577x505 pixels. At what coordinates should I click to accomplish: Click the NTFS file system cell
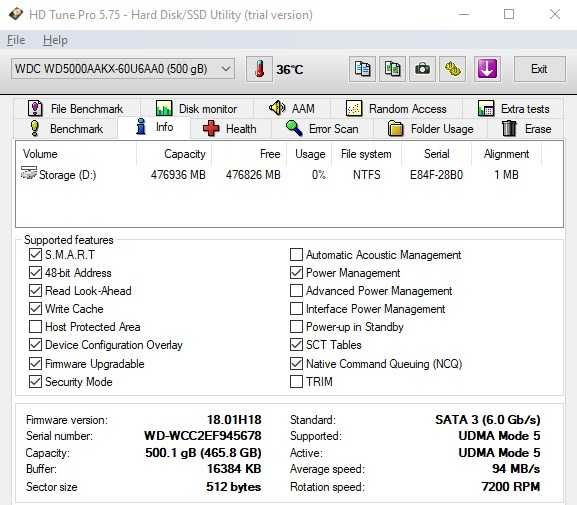(367, 174)
